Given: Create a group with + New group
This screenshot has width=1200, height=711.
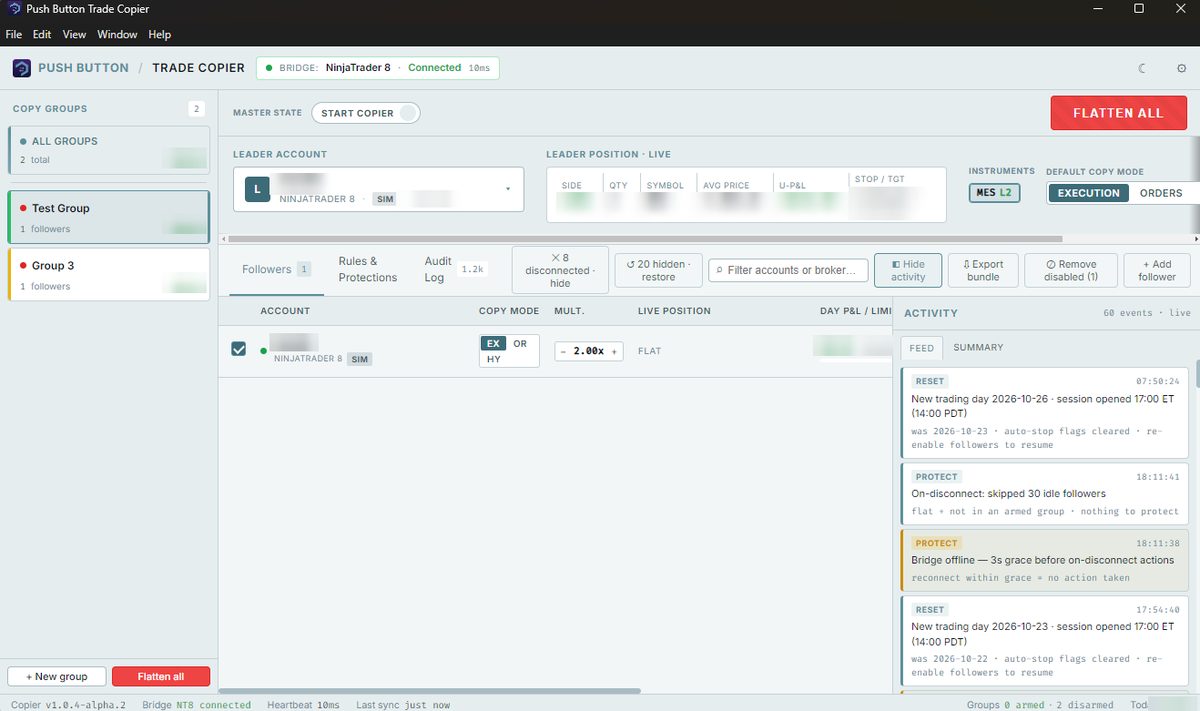Looking at the screenshot, I should click(x=57, y=677).
